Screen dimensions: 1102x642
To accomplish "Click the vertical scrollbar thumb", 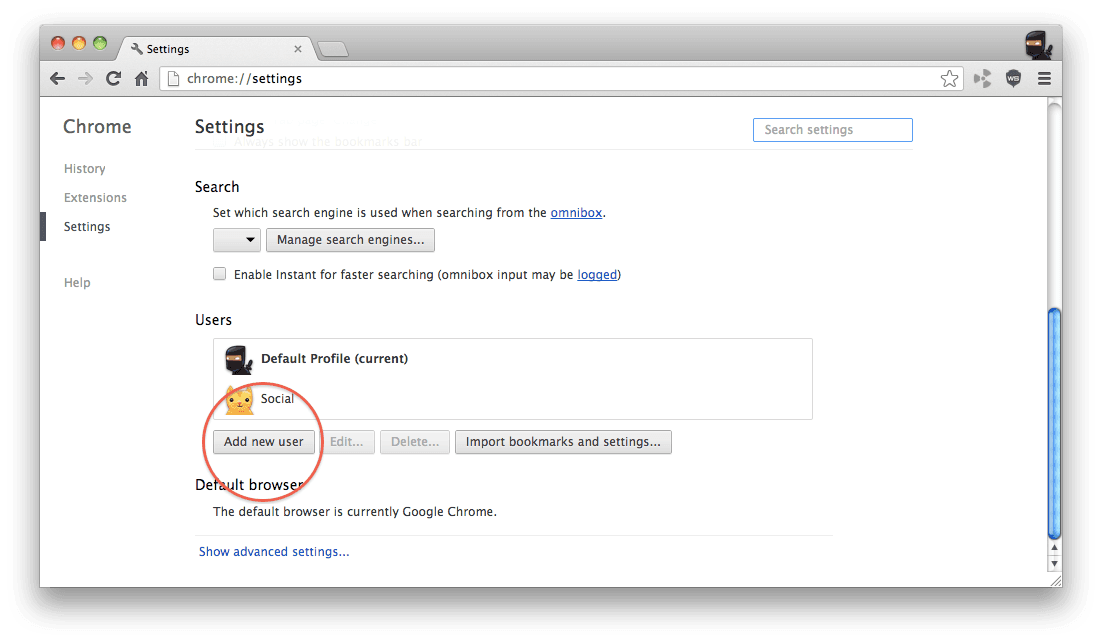I will pos(1054,424).
